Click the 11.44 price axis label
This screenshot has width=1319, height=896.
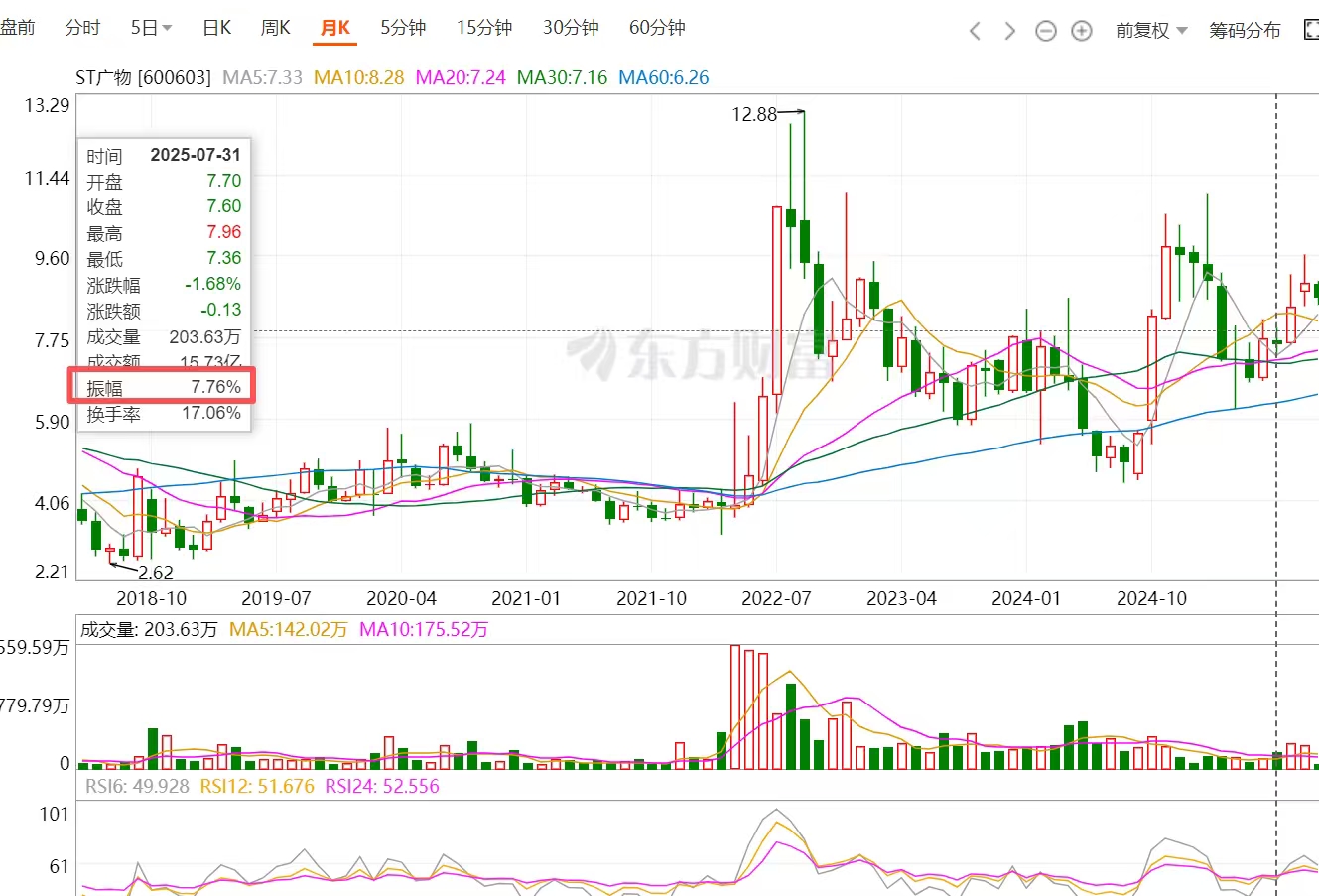click(47, 179)
